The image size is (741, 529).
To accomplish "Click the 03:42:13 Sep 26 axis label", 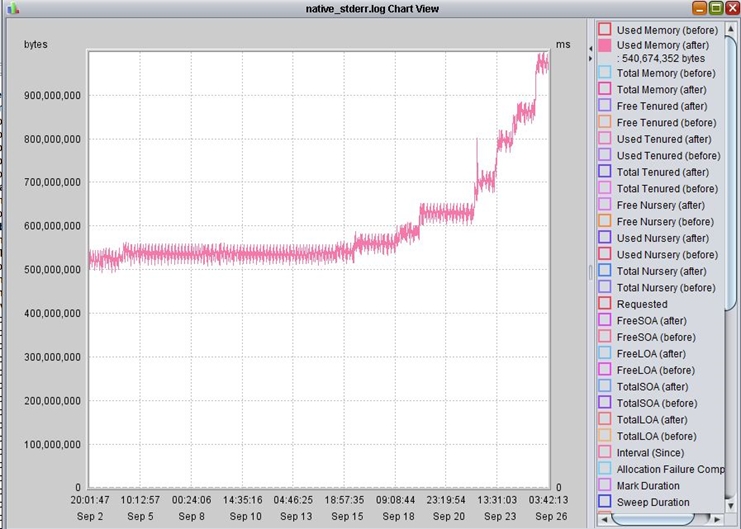I will 548,508.
